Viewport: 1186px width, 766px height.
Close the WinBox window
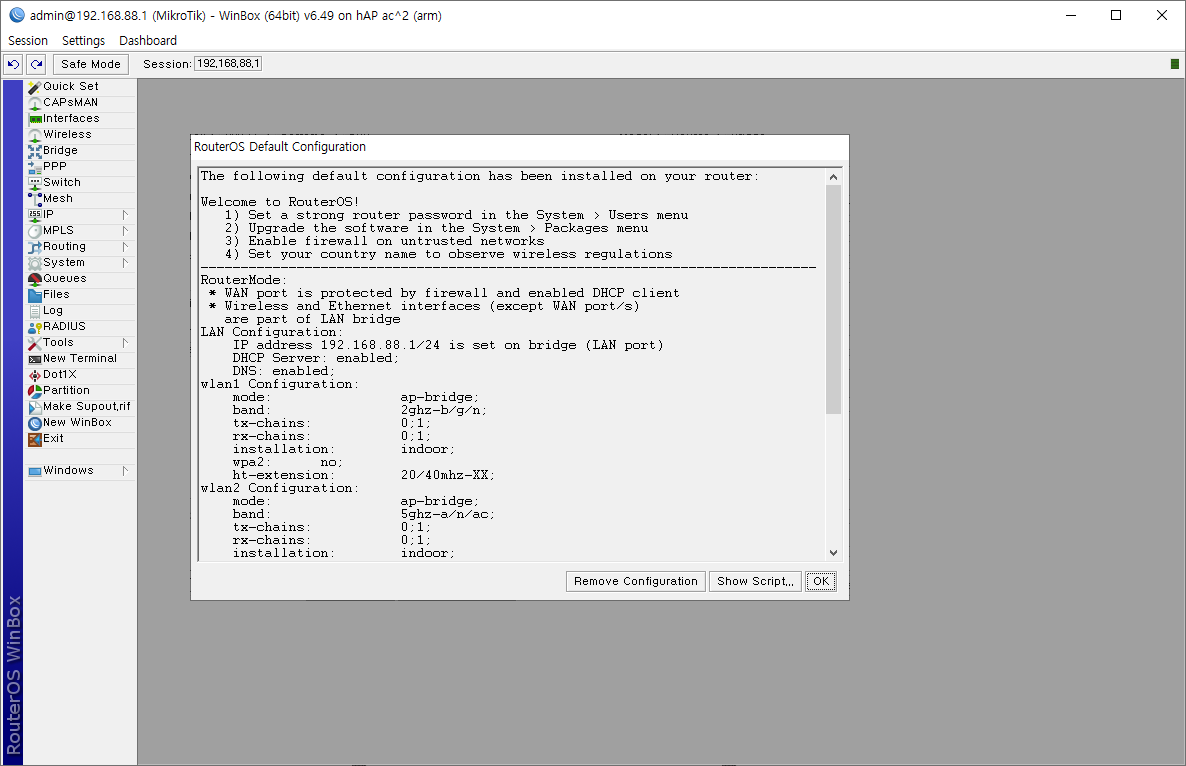[1162, 15]
